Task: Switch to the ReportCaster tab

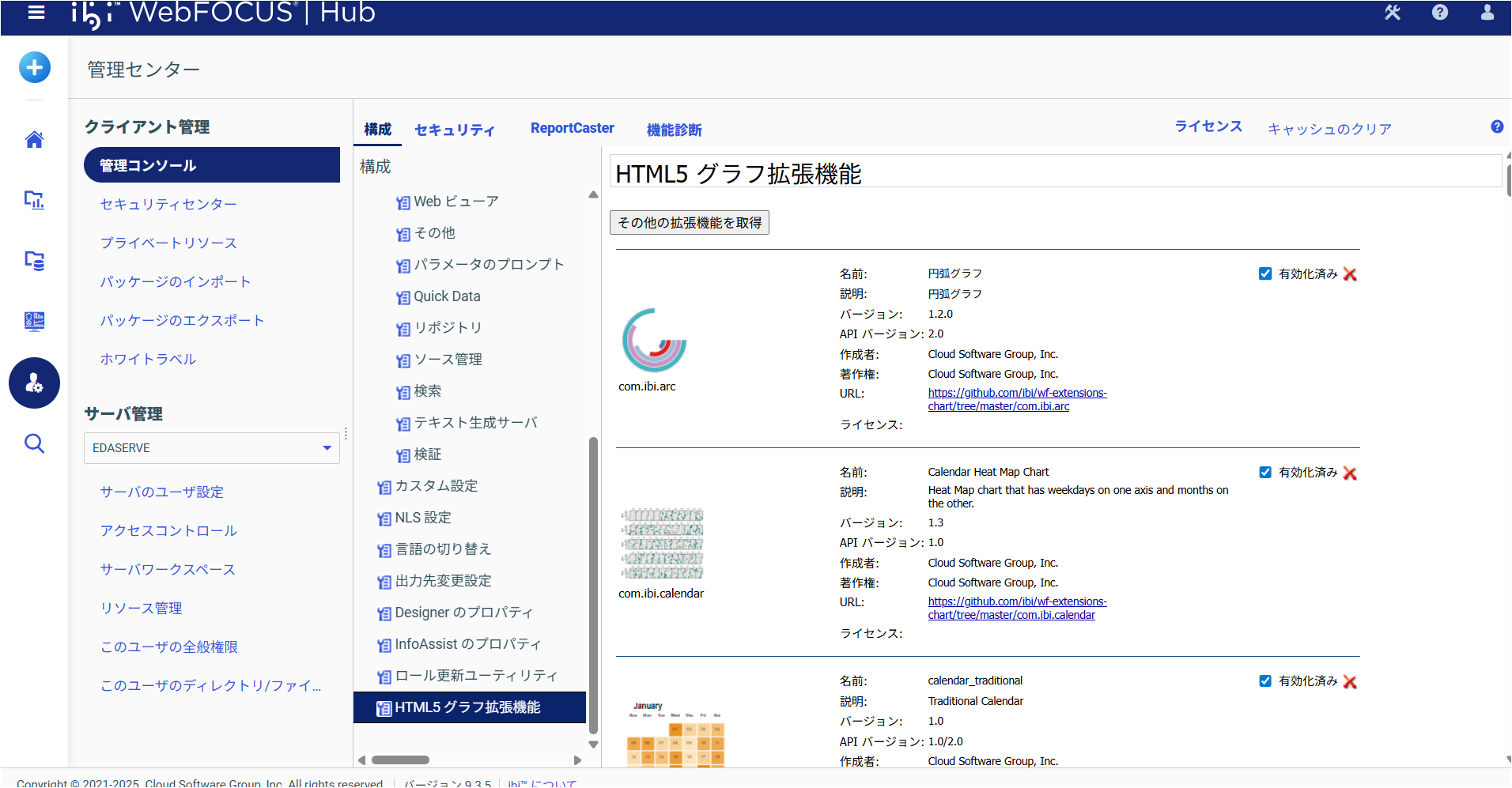Action: 572,128
